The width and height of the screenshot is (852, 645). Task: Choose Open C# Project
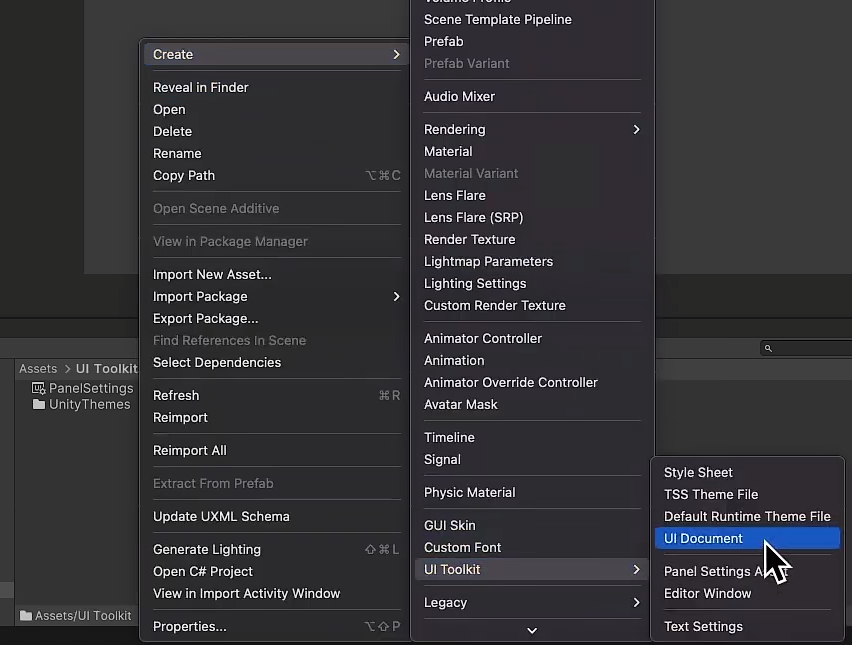277,572
